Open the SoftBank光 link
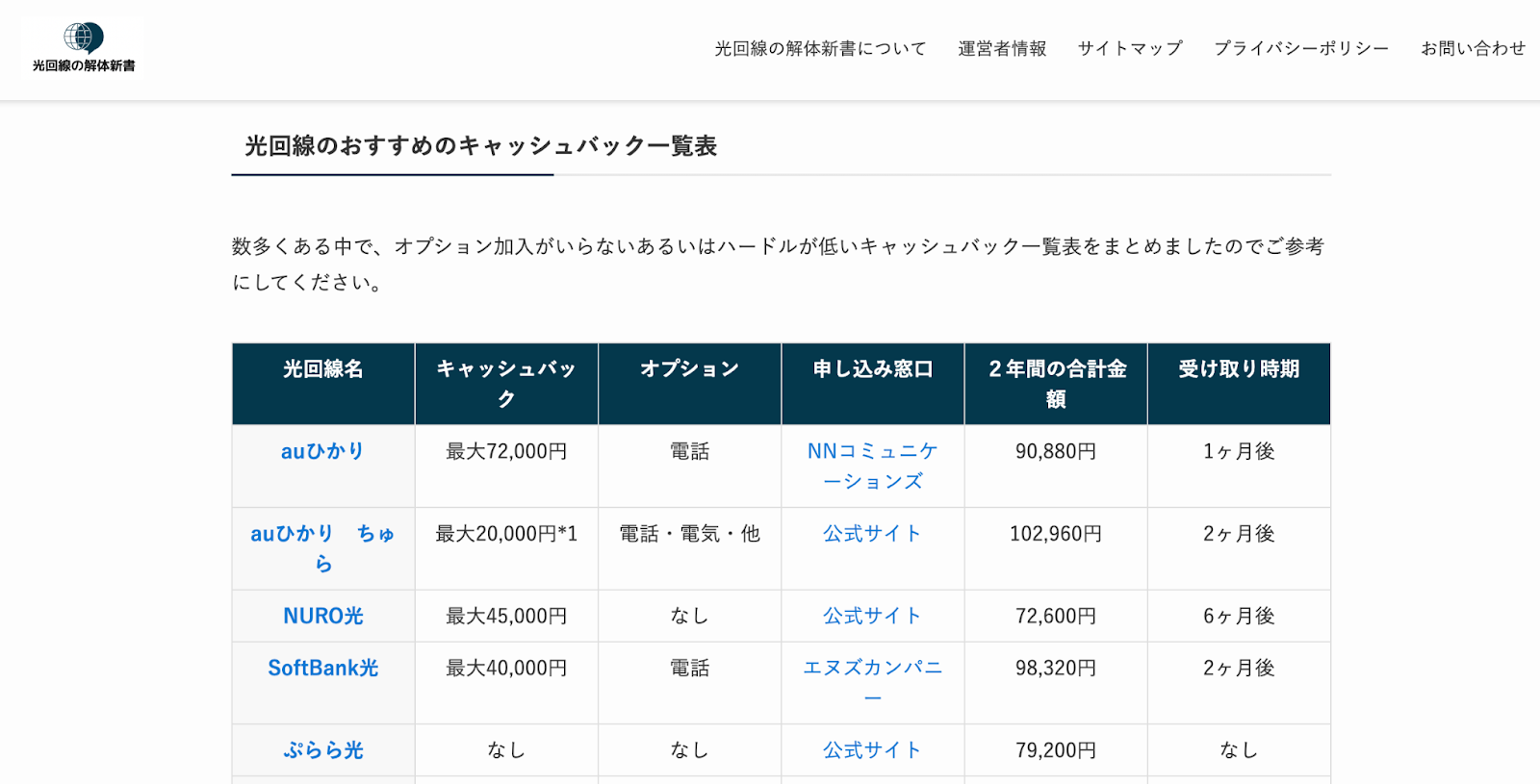Screen dimensions: 1540x784 (323, 668)
